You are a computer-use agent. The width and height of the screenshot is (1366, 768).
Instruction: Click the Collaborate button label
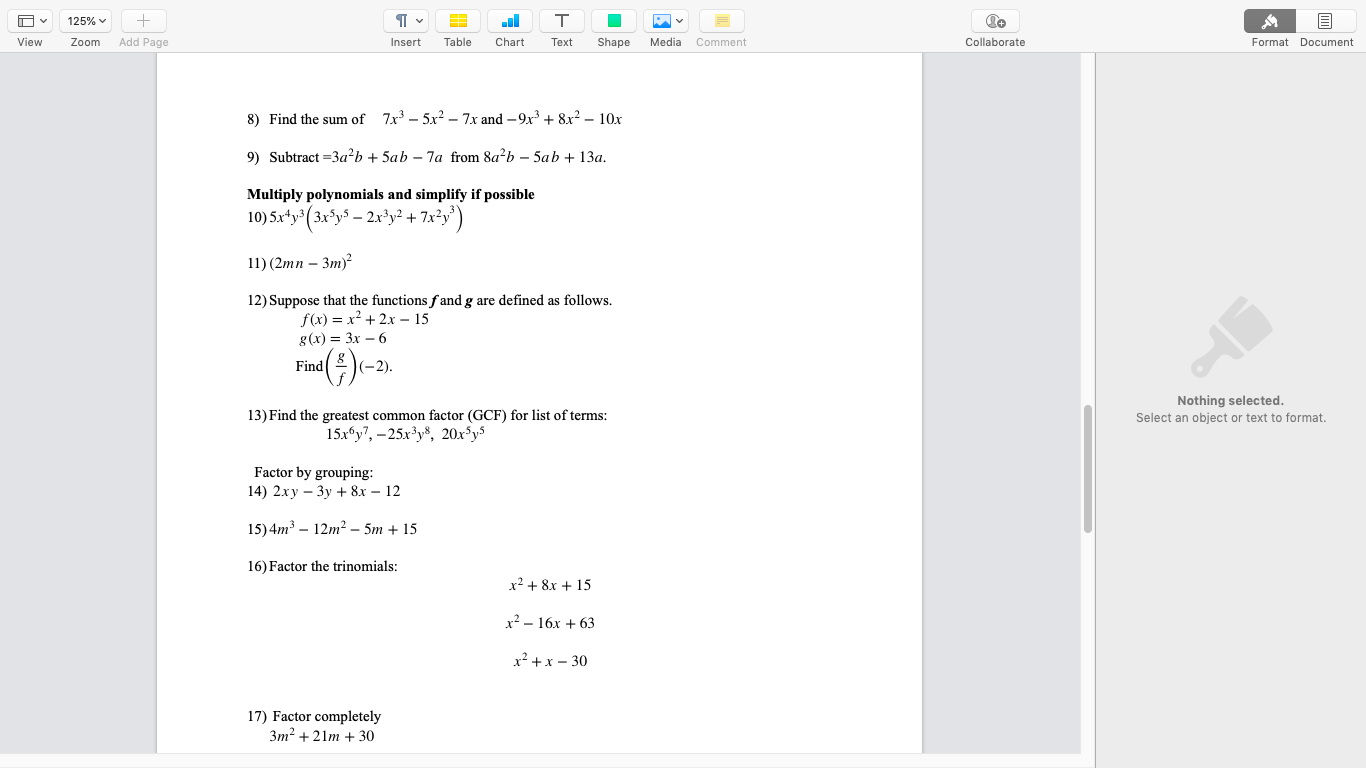994,42
